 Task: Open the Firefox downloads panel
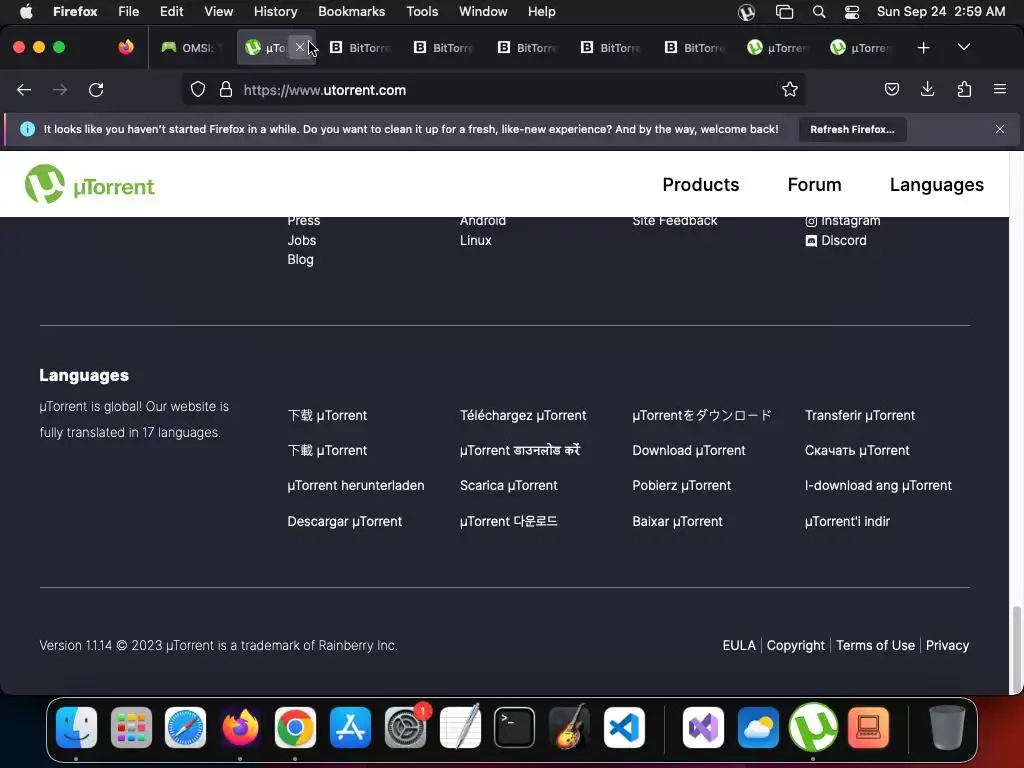click(x=927, y=89)
